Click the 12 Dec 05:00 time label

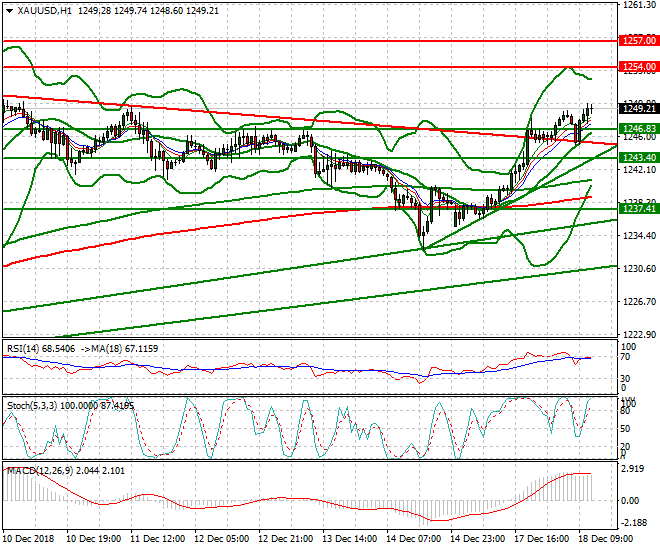(x=221, y=539)
